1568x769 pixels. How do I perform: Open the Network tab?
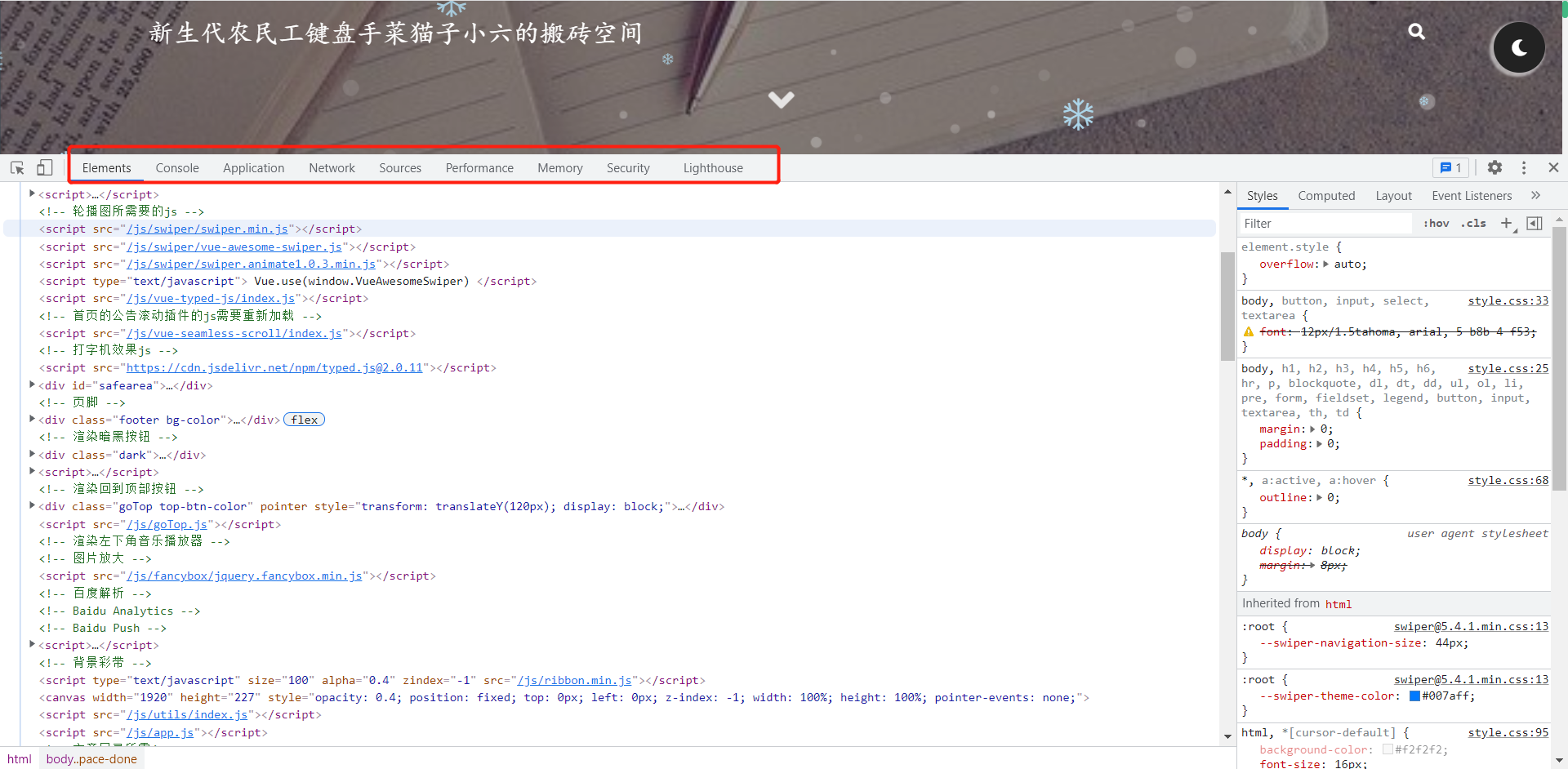(x=332, y=168)
